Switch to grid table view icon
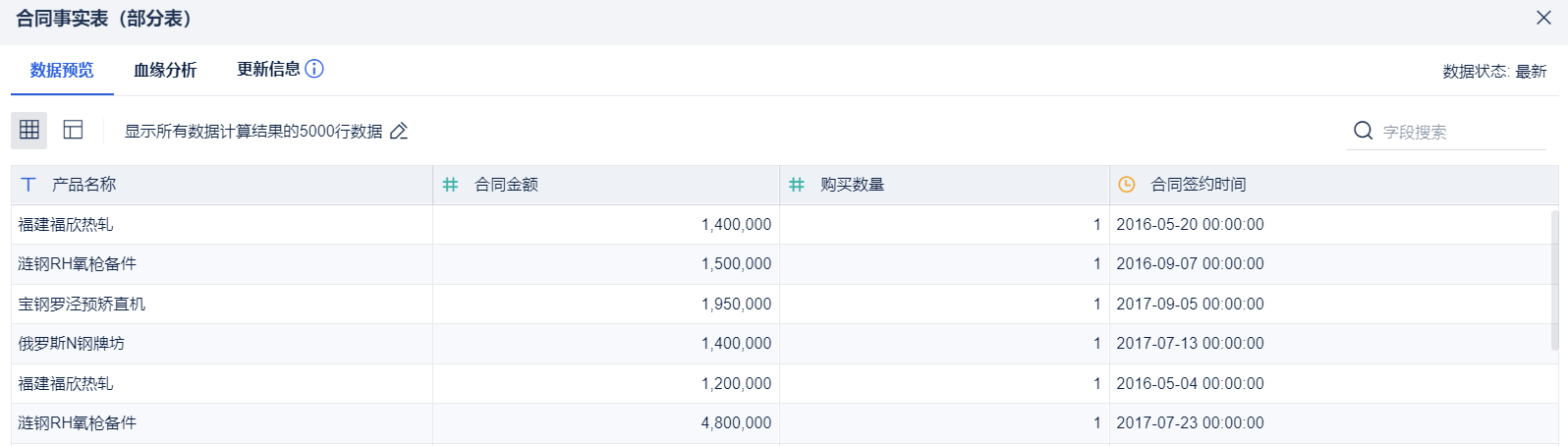This screenshot has width=1568, height=446. click(x=28, y=130)
